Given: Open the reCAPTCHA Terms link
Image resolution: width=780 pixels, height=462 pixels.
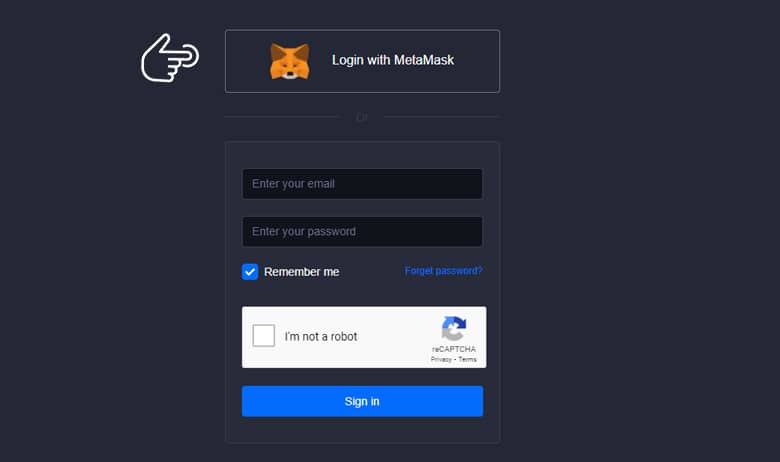Looking at the screenshot, I should (467, 359).
